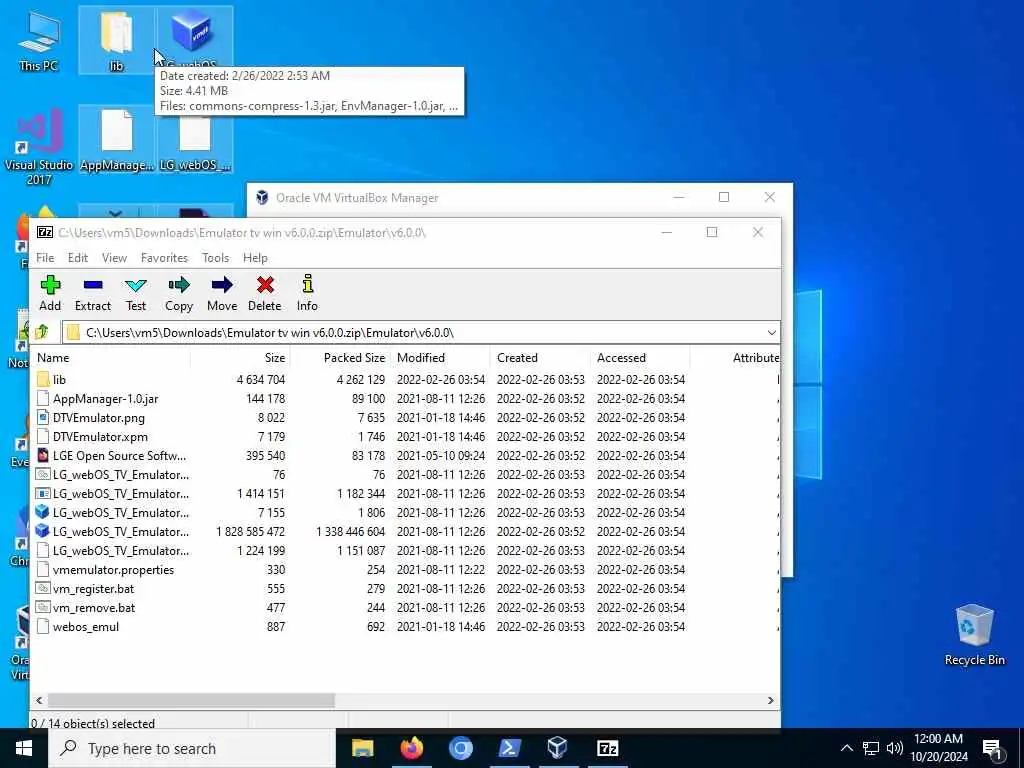
Task: Open the volume control tray icon
Action: pyautogui.click(x=895, y=748)
